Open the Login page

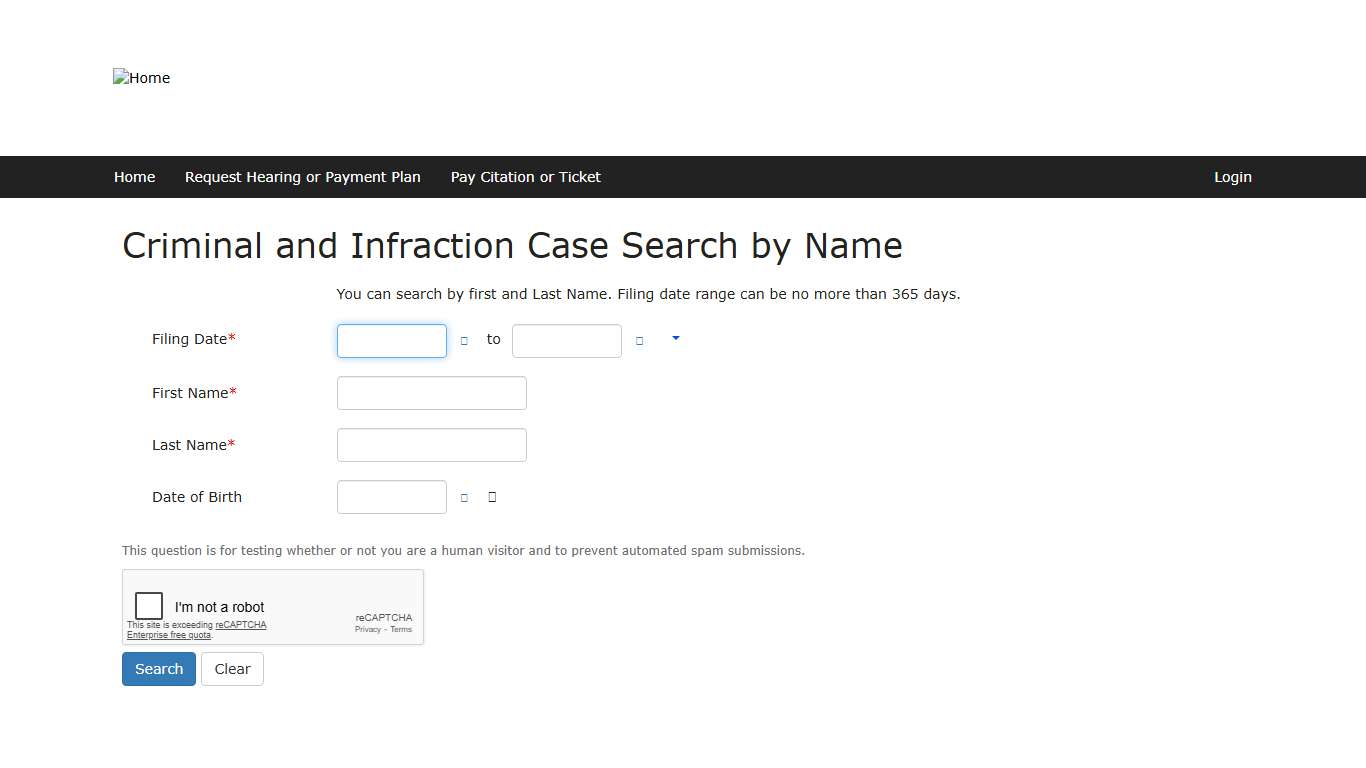point(1232,177)
